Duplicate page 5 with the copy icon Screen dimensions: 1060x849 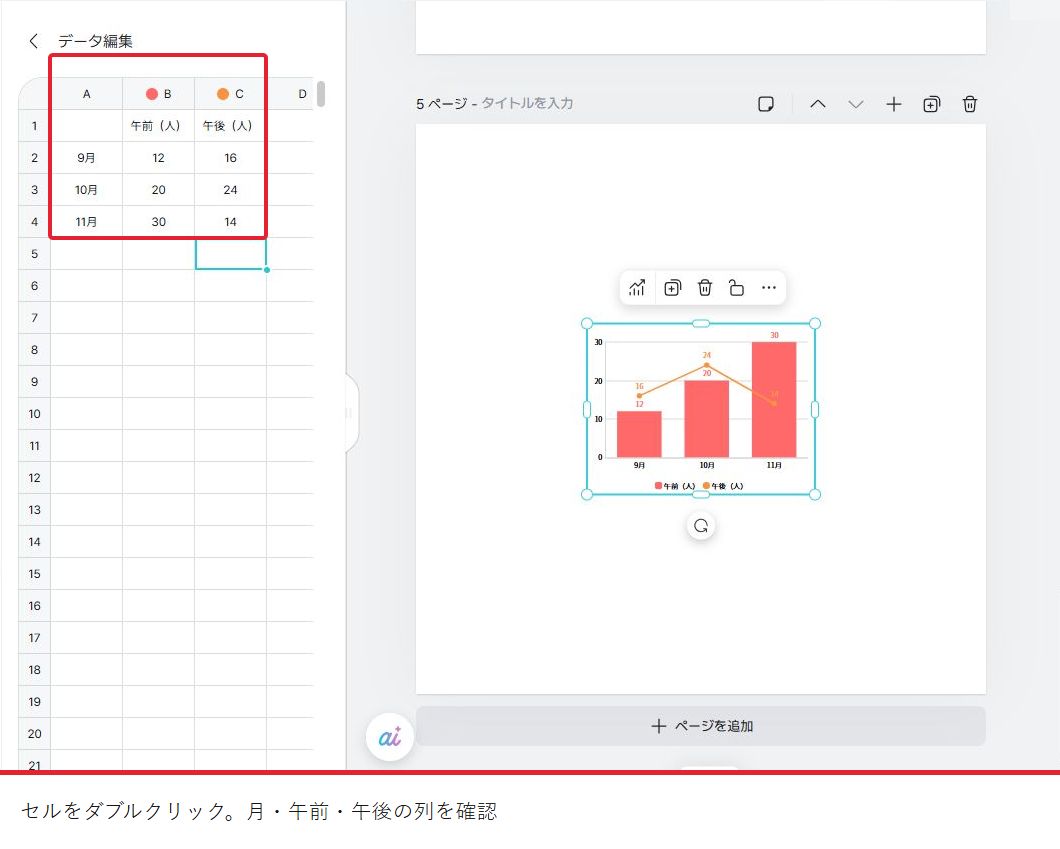(932, 104)
